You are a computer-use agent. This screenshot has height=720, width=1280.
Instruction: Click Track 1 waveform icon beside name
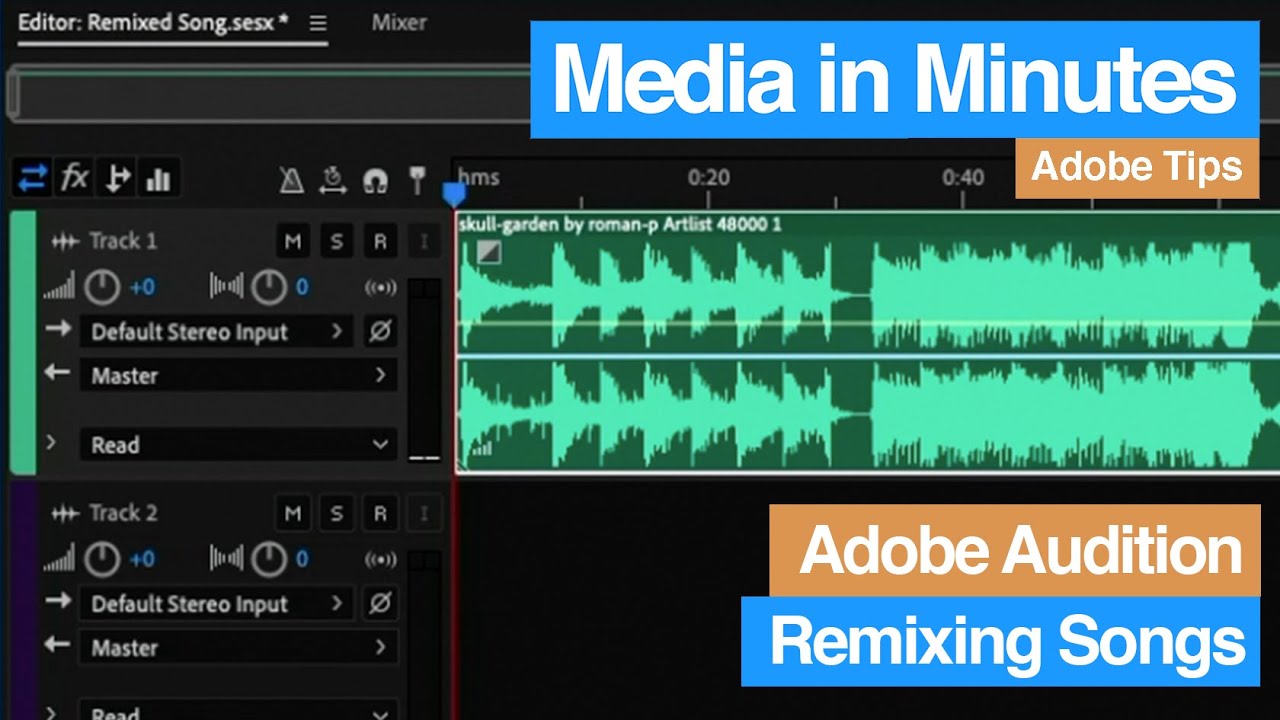pos(65,241)
